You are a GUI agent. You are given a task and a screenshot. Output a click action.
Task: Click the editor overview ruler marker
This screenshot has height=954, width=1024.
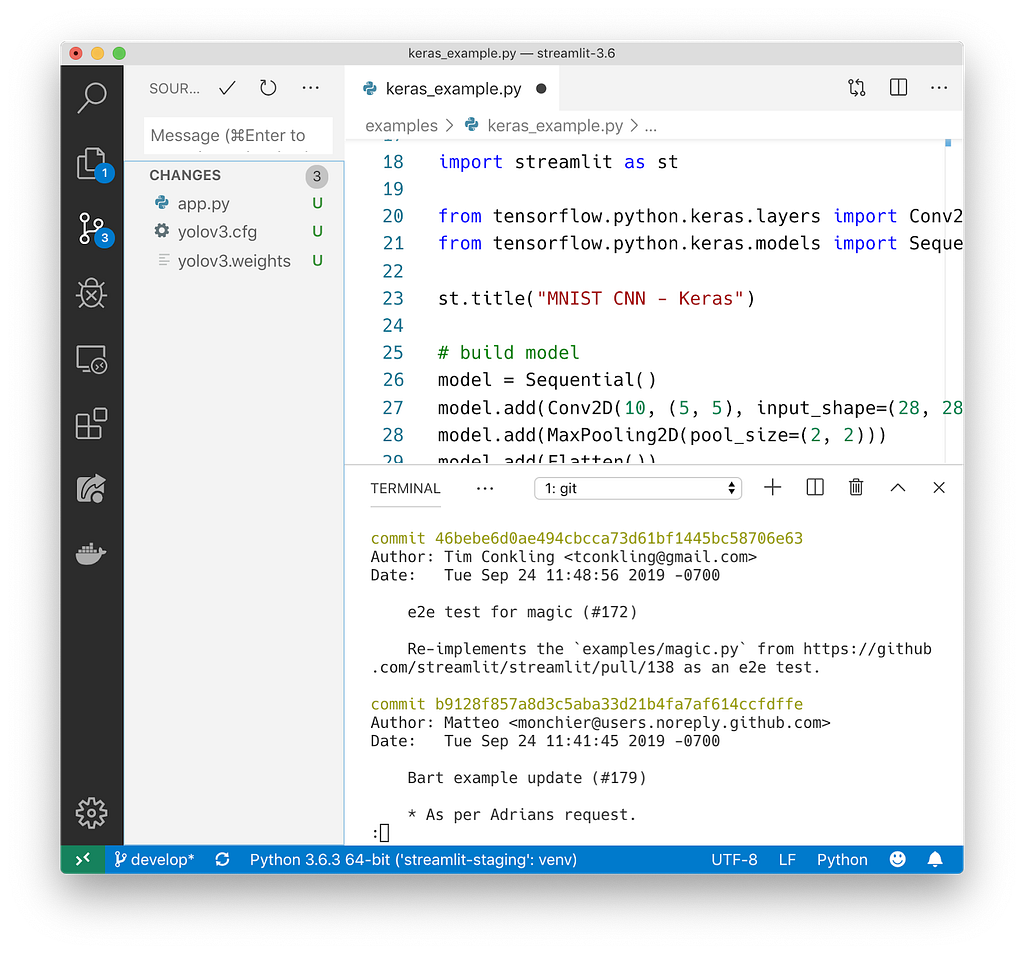948,142
